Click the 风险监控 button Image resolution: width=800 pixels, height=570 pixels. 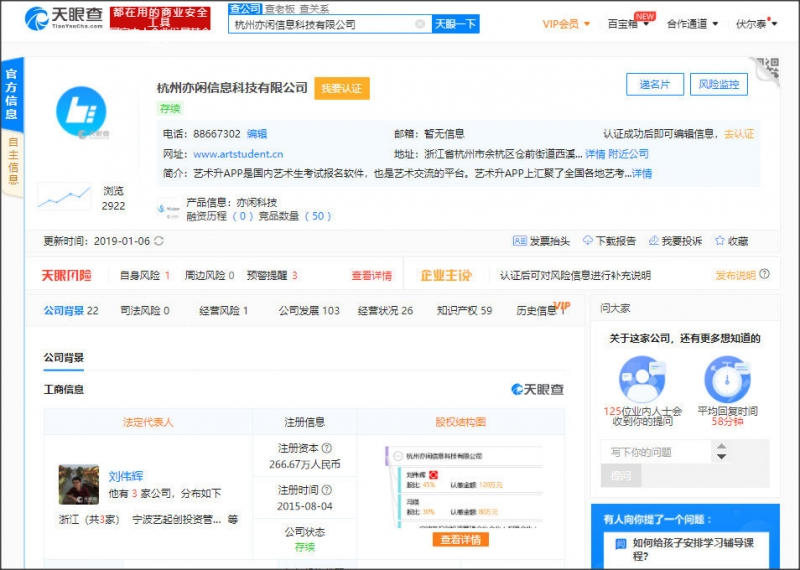click(719, 84)
